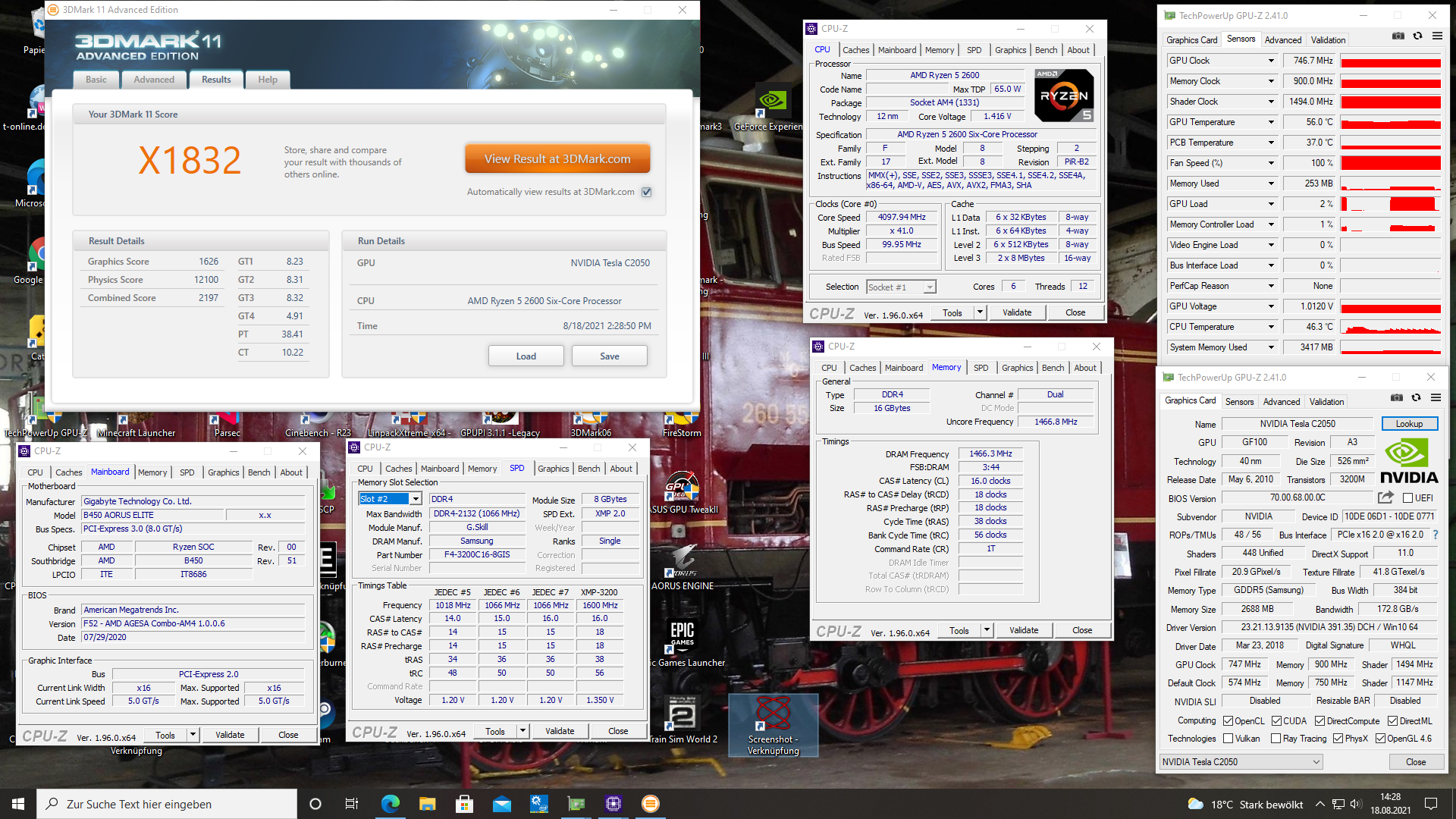Open the AORUS ENGINE desktop icon
Screen dimensions: 1456x819
[682, 566]
